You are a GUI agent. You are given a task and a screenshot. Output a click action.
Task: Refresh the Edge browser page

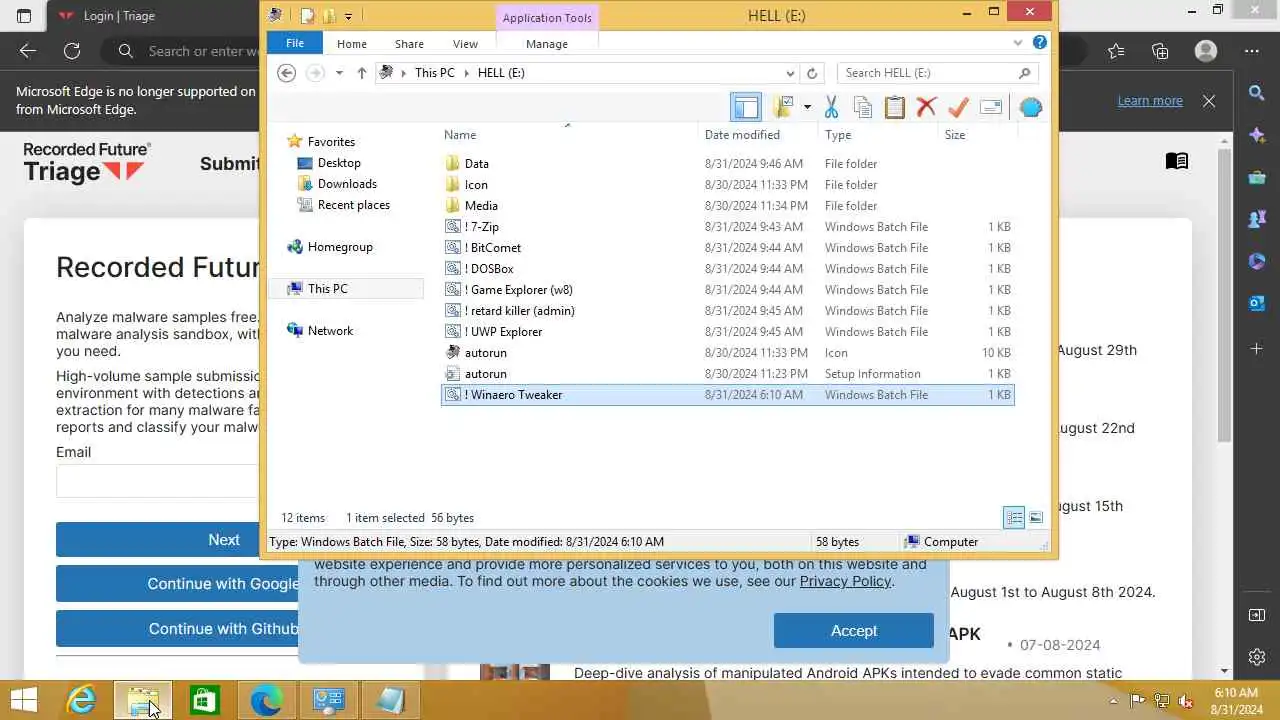[x=72, y=51]
